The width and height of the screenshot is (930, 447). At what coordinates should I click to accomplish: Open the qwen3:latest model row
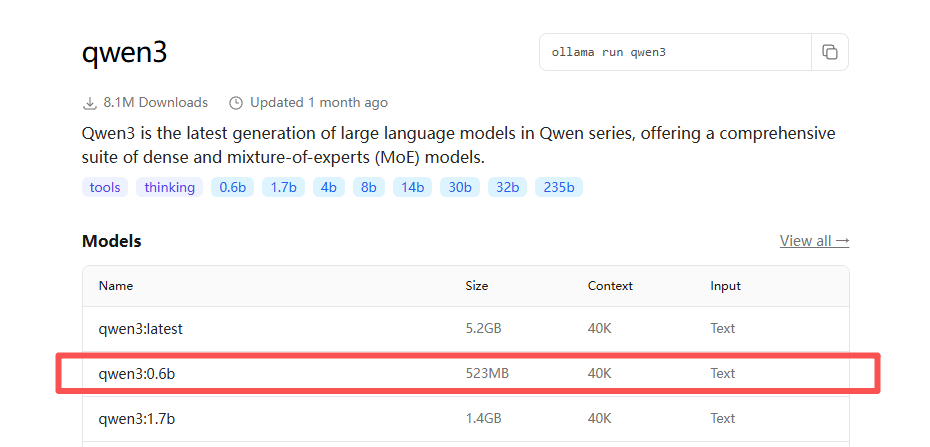point(140,328)
